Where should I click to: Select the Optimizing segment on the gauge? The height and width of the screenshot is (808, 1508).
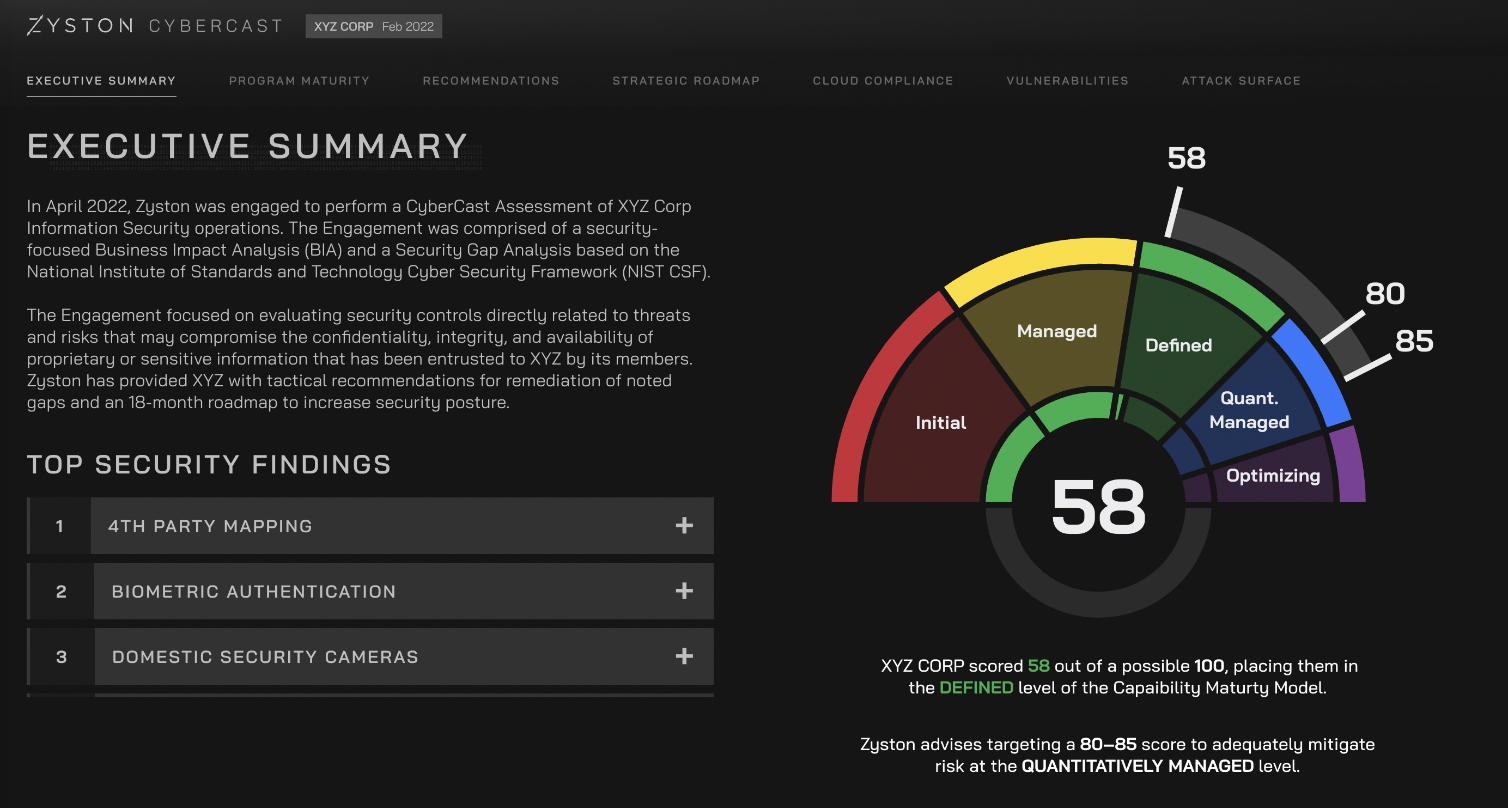pyautogui.click(x=1272, y=475)
